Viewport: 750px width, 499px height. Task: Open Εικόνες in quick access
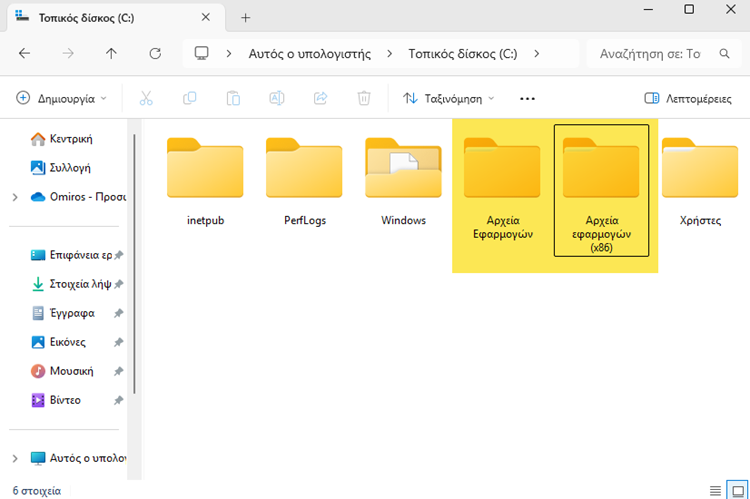pos(58,342)
